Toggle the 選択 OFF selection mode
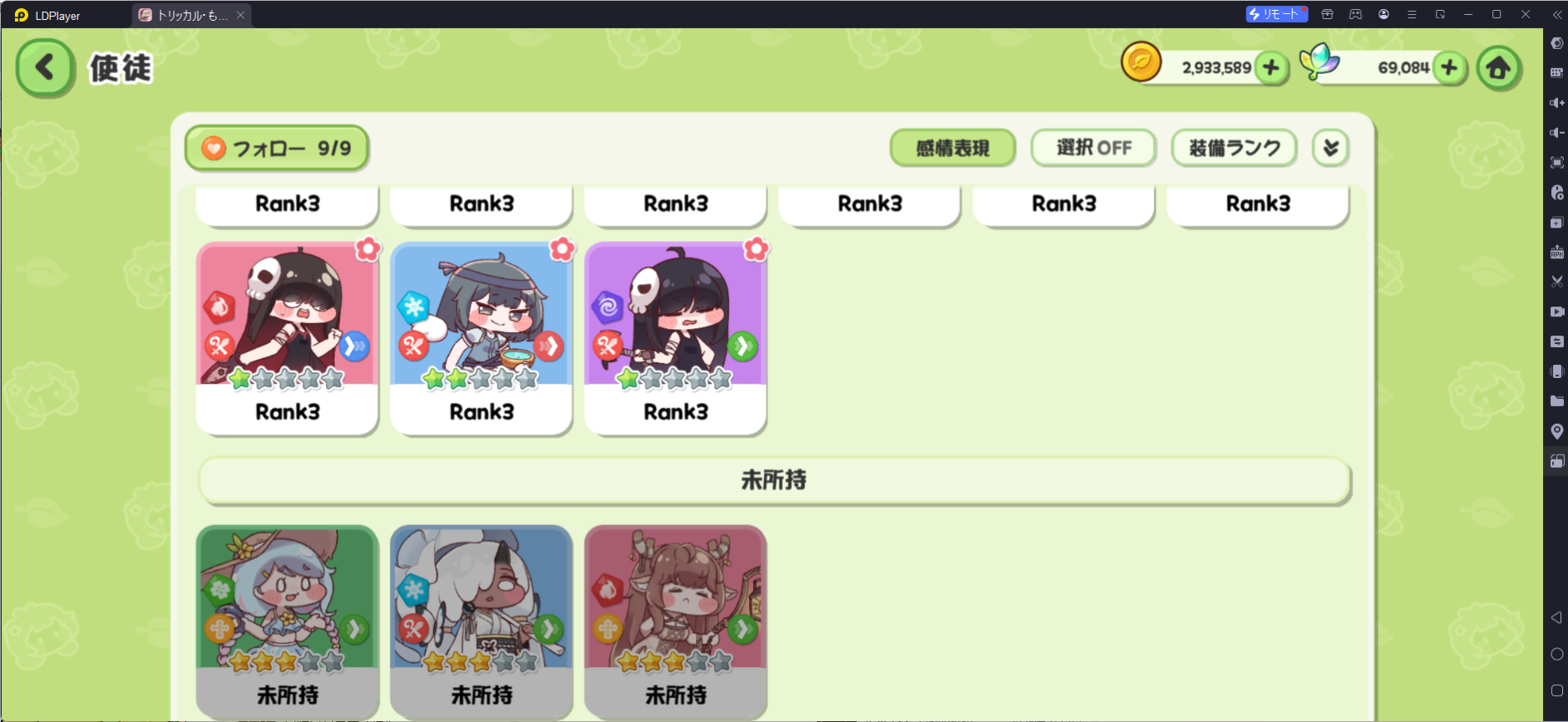 (x=1093, y=148)
